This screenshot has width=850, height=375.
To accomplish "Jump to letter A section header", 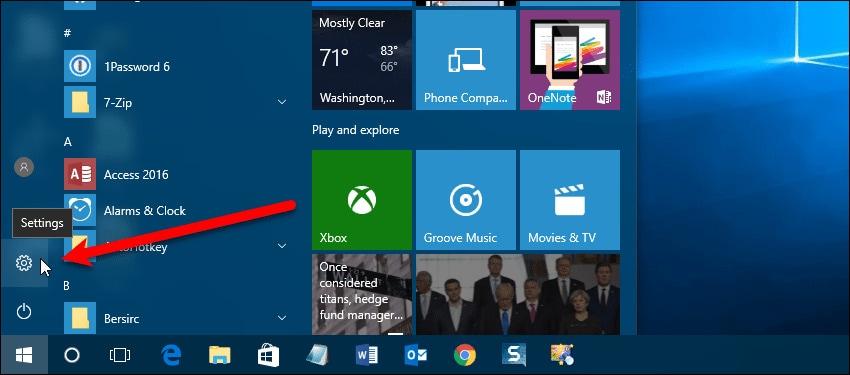I will coord(68,142).
